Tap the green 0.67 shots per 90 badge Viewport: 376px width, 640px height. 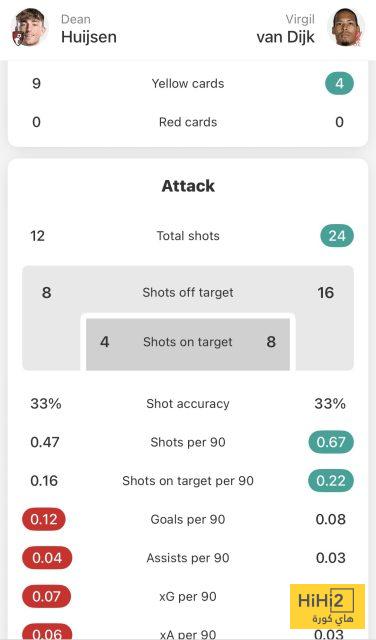click(x=331, y=442)
